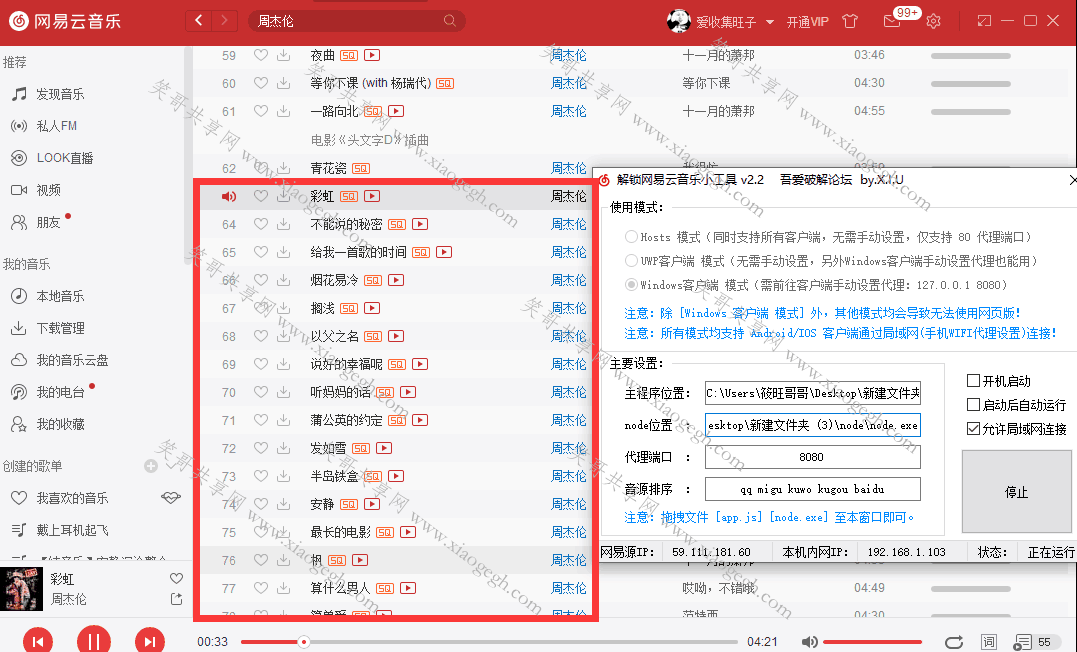
Task: Click the 代理端口 8080 field
Action: (x=813, y=457)
